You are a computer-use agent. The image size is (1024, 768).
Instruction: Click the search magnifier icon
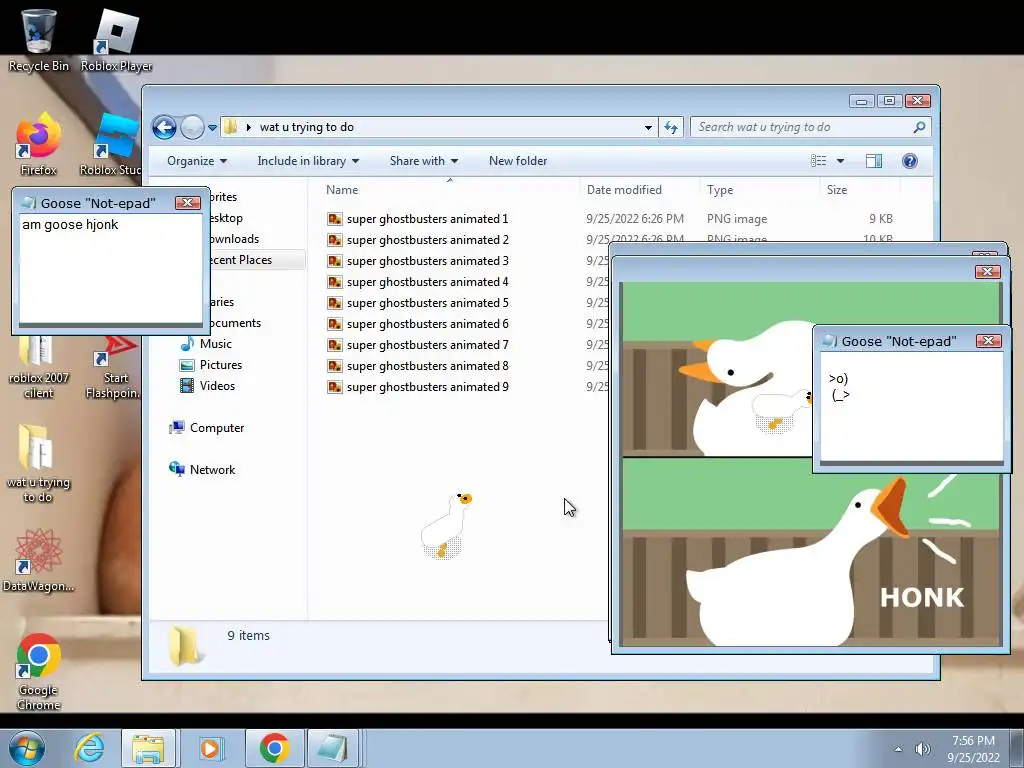point(919,127)
